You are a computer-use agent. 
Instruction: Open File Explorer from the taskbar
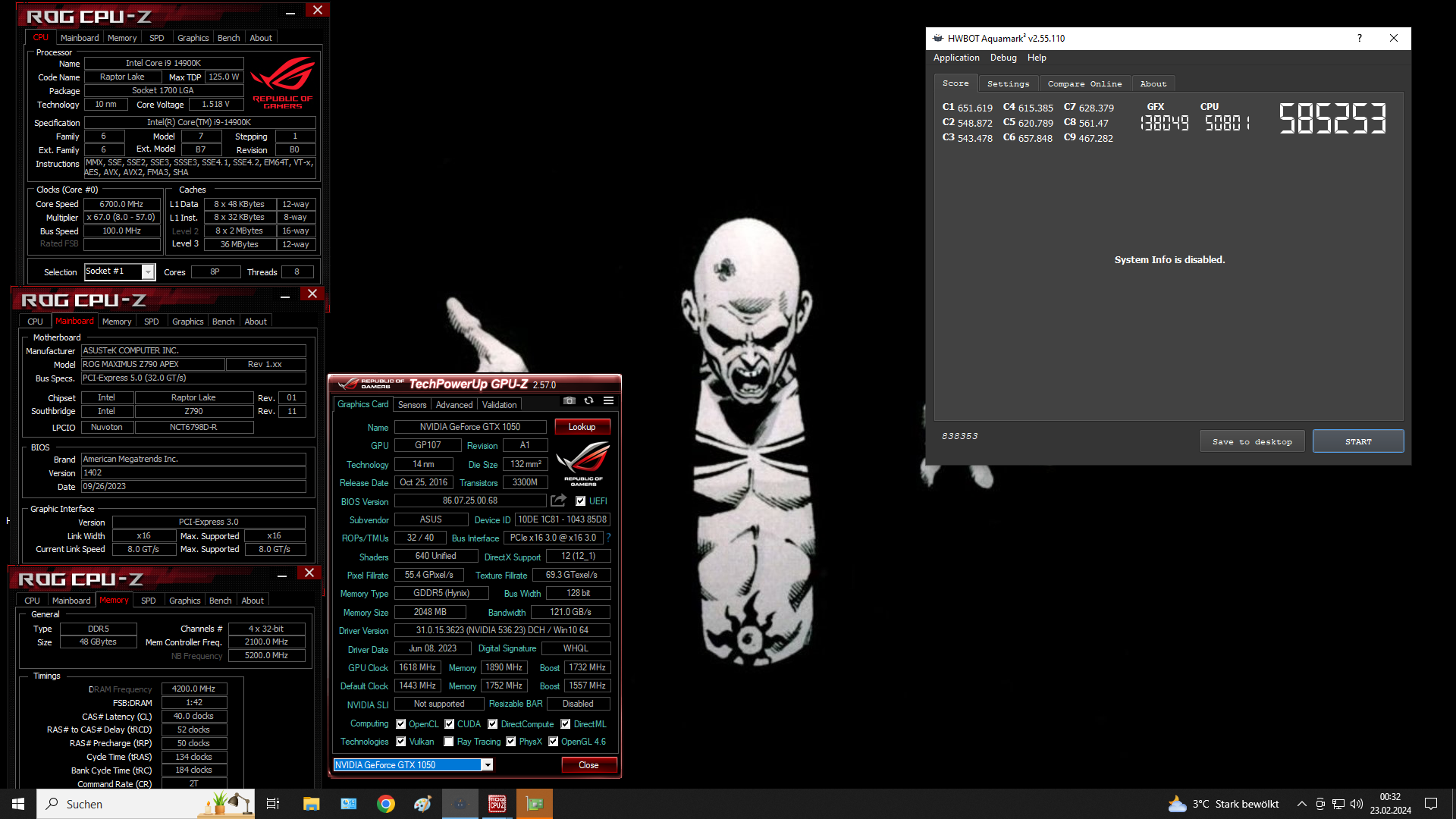pos(311,804)
